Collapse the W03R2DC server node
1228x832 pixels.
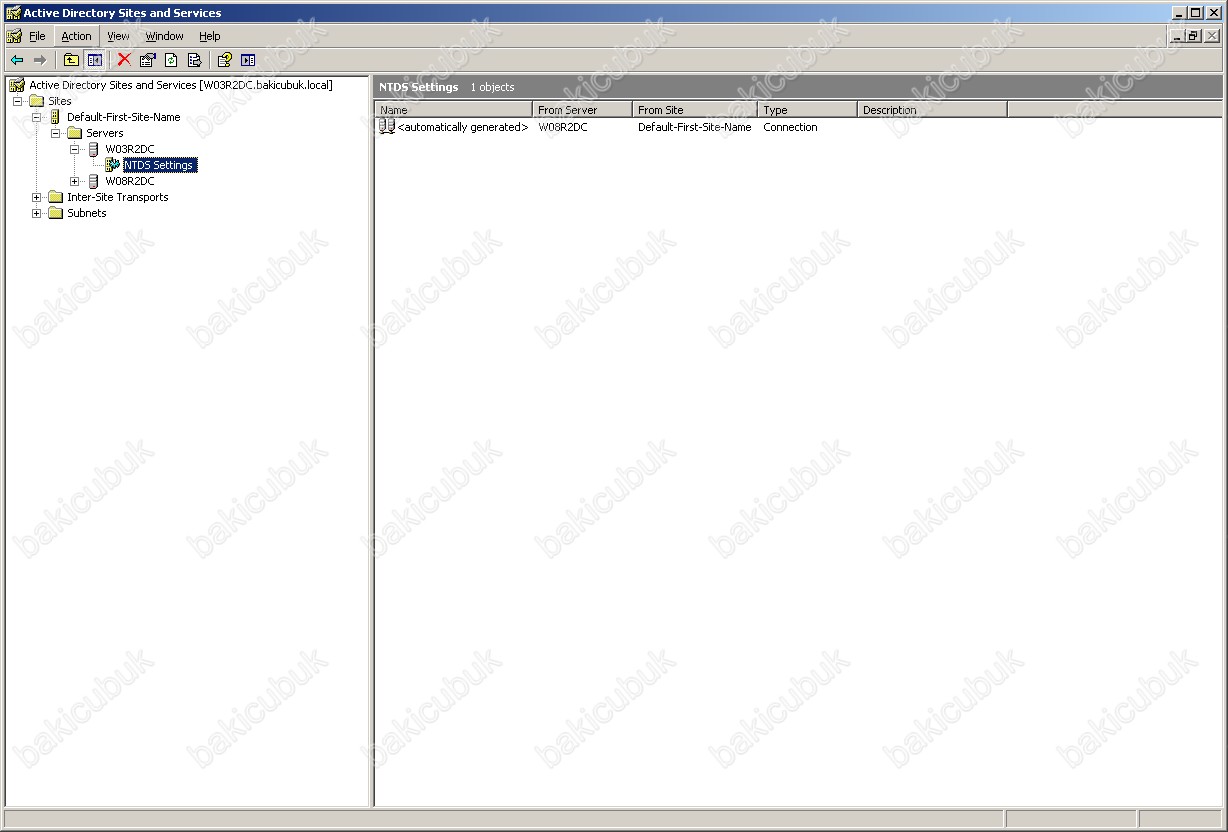75,149
